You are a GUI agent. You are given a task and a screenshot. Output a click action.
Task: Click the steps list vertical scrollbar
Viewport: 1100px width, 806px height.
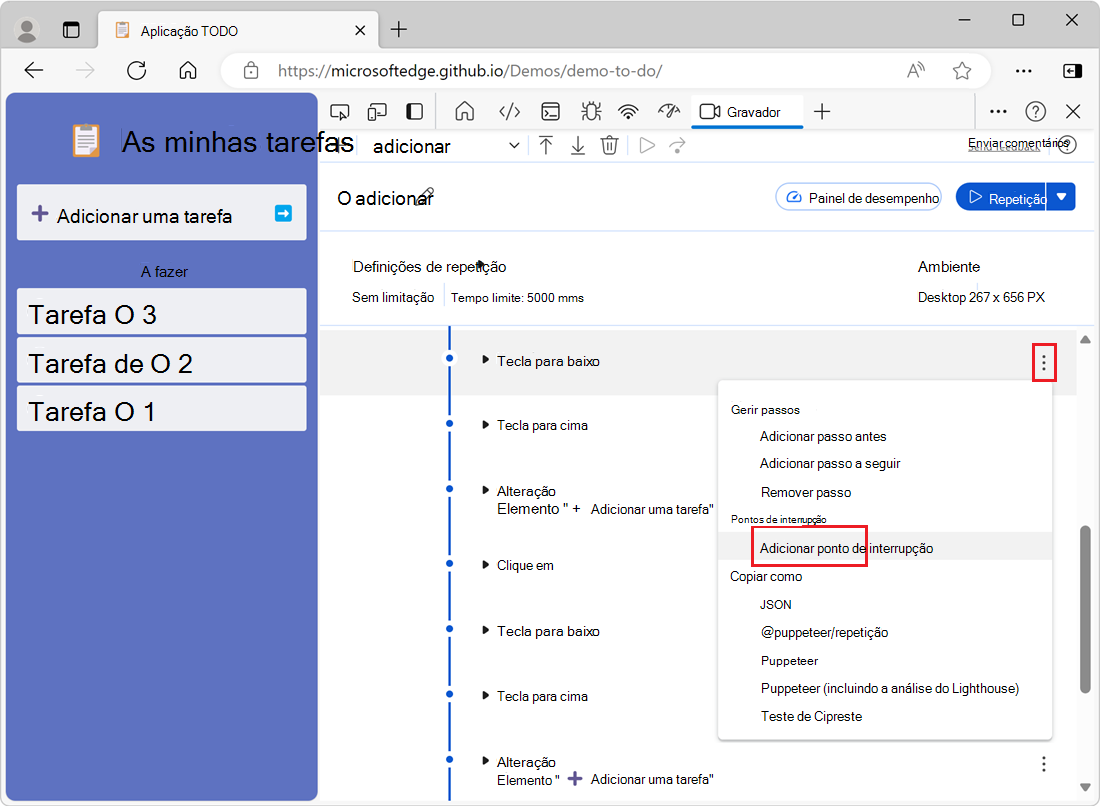pyautogui.click(x=1085, y=610)
